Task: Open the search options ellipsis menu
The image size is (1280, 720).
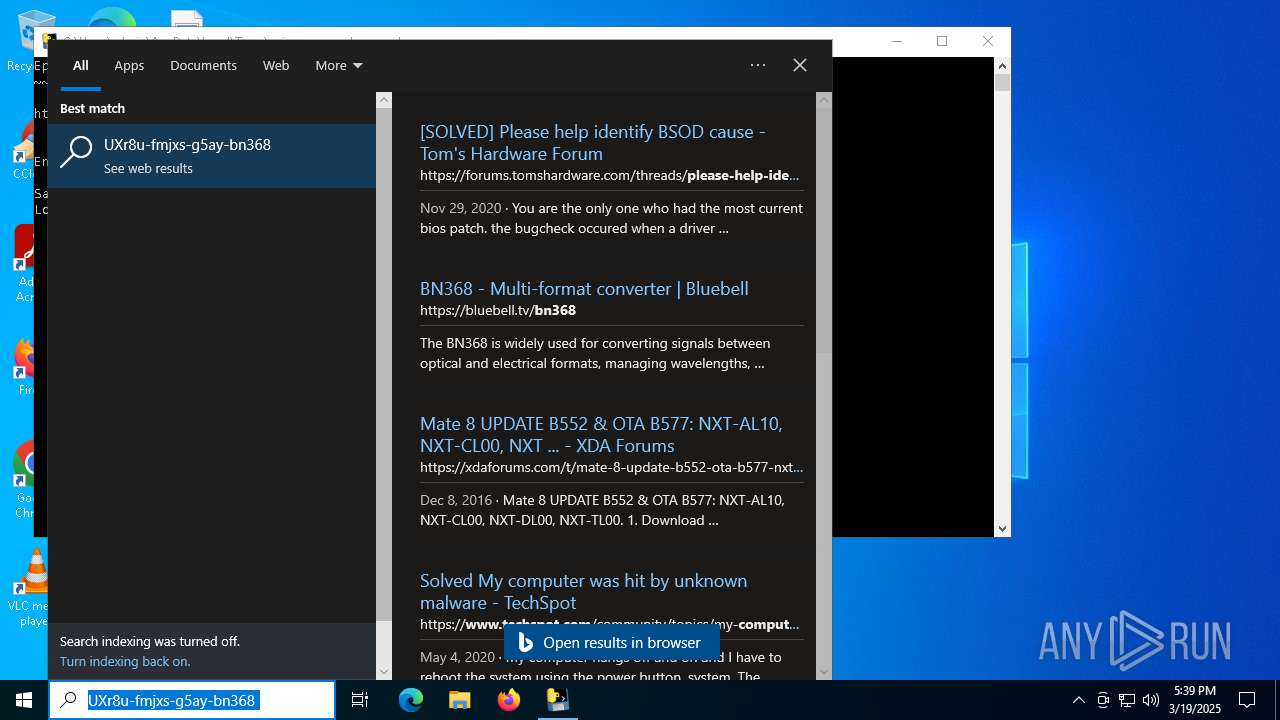Action: pyautogui.click(x=758, y=65)
